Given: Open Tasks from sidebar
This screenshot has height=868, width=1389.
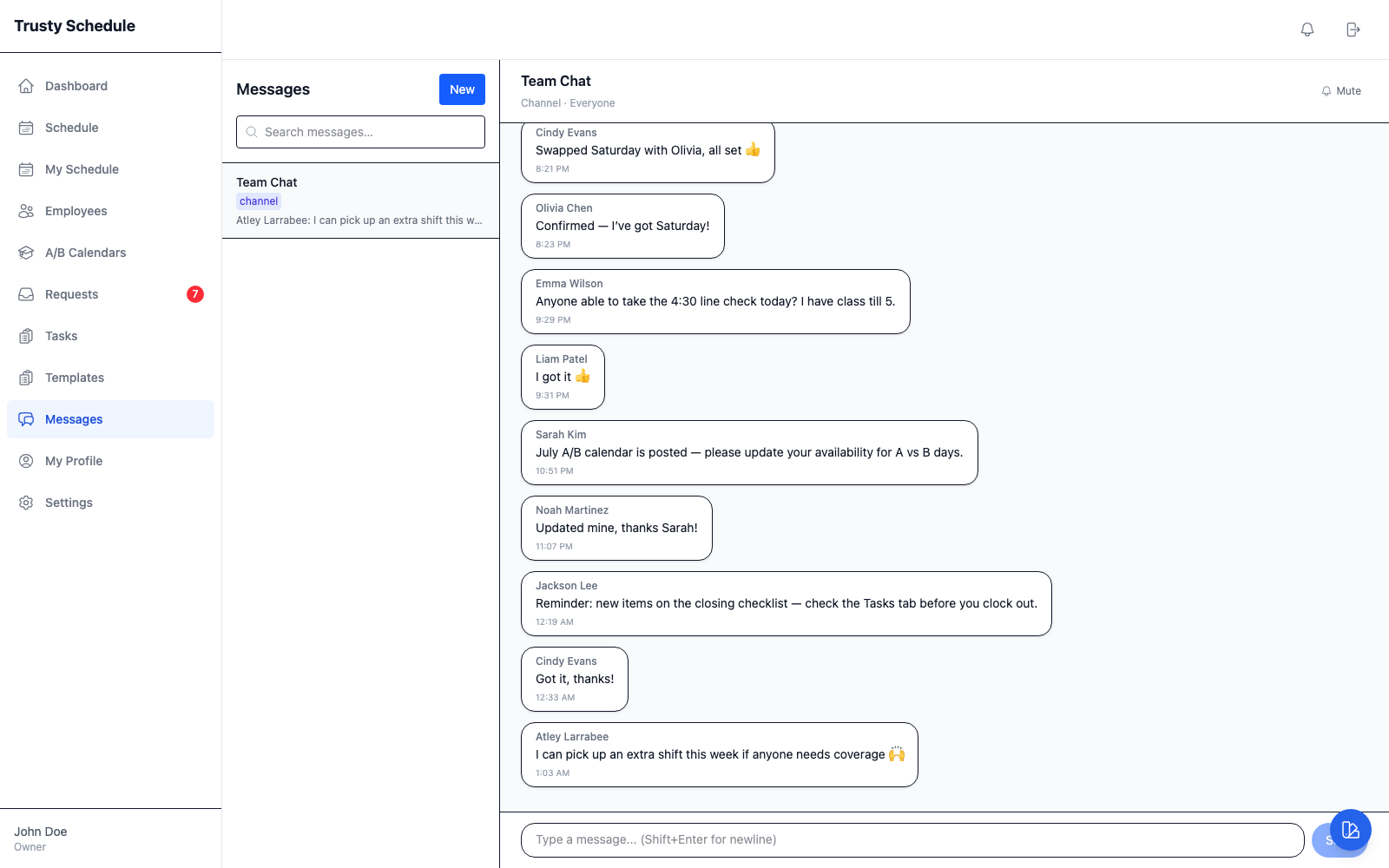Looking at the screenshot, I should [110, 336].
